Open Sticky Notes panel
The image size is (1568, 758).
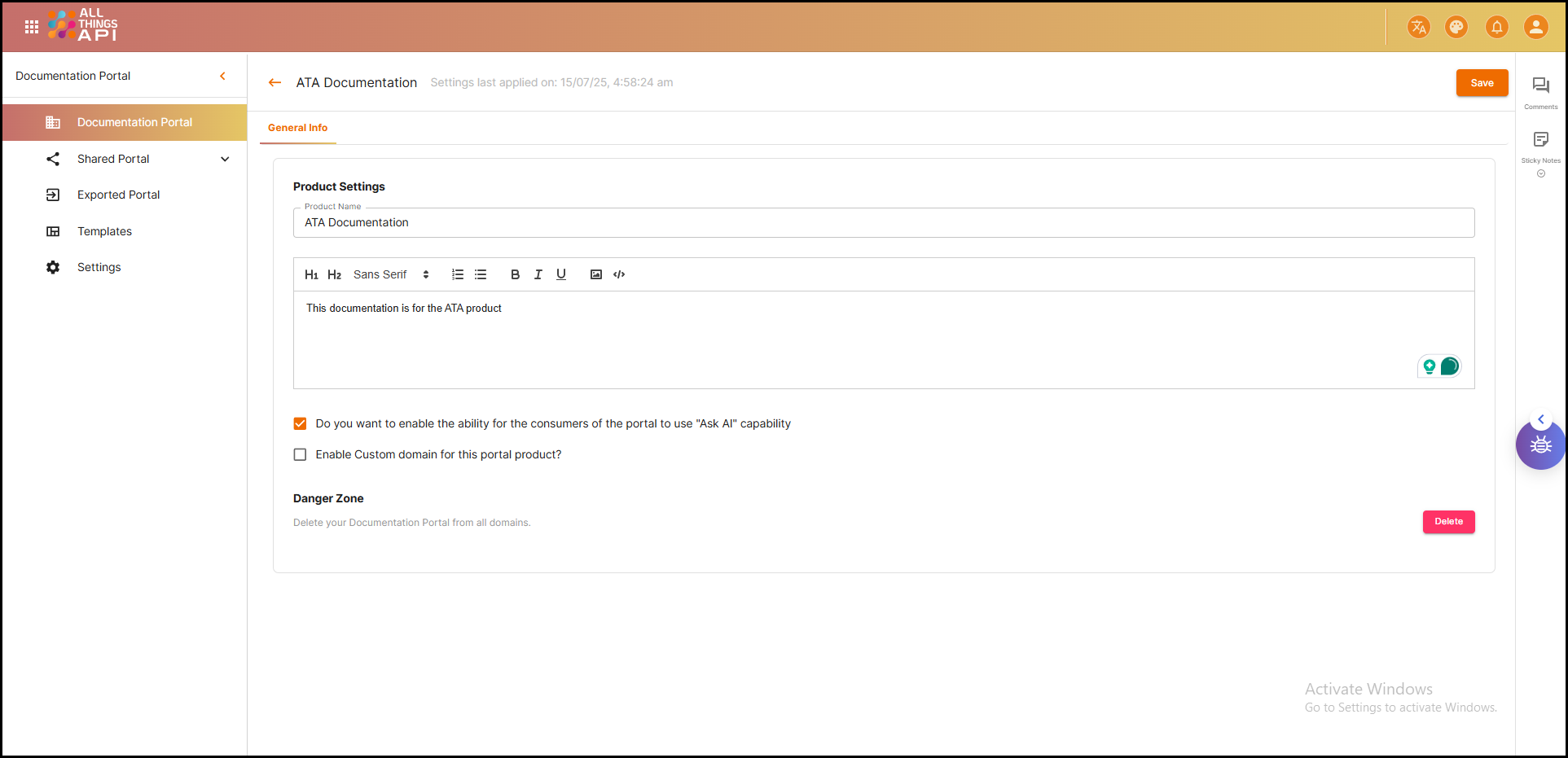tap(1540, 145)
